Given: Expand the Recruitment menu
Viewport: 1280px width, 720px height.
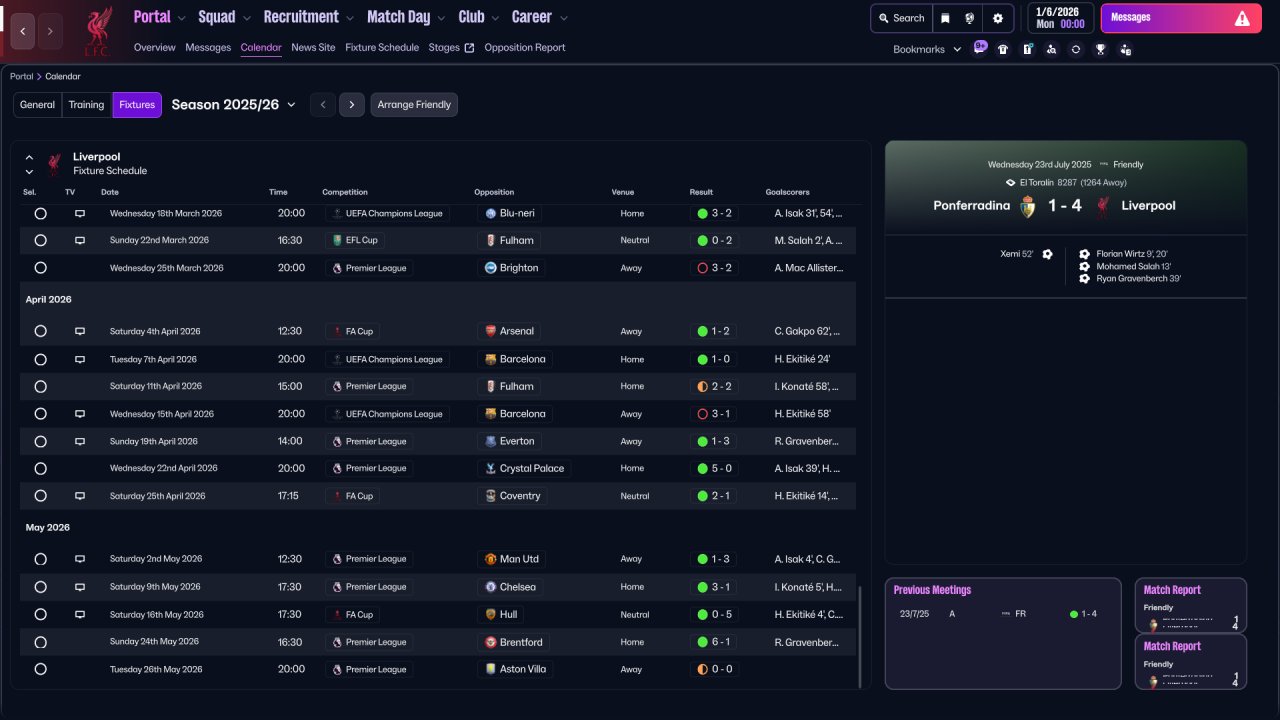Looking at the screenshot, I should pos(308,17).
